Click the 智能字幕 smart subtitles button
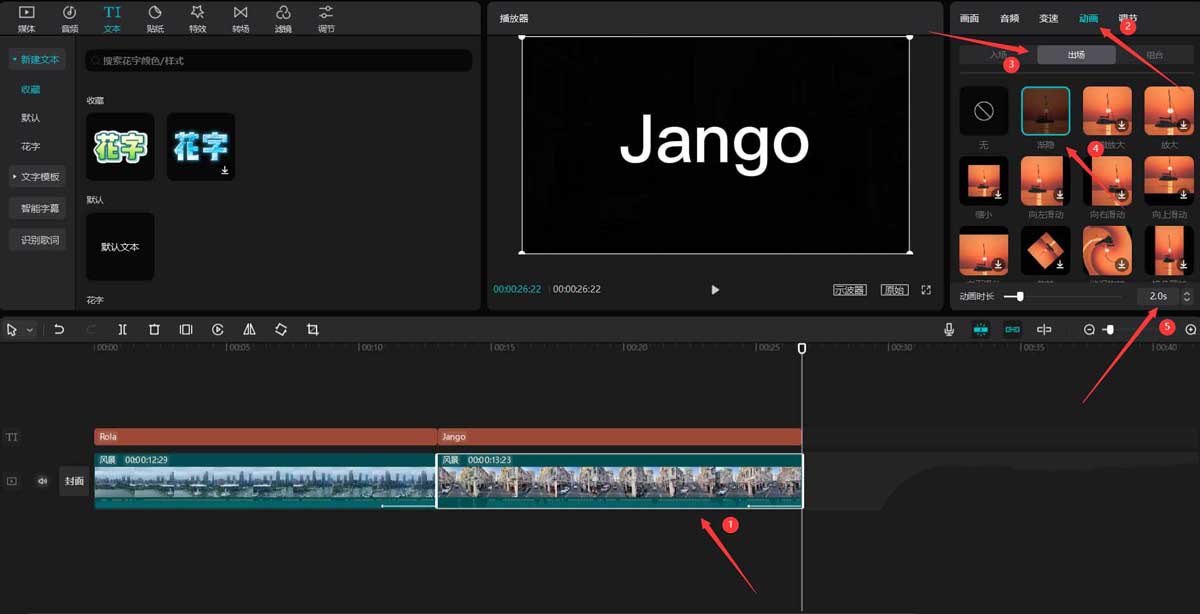The width and height of the screenshot is (1200, 614). (x=40, y=209)
